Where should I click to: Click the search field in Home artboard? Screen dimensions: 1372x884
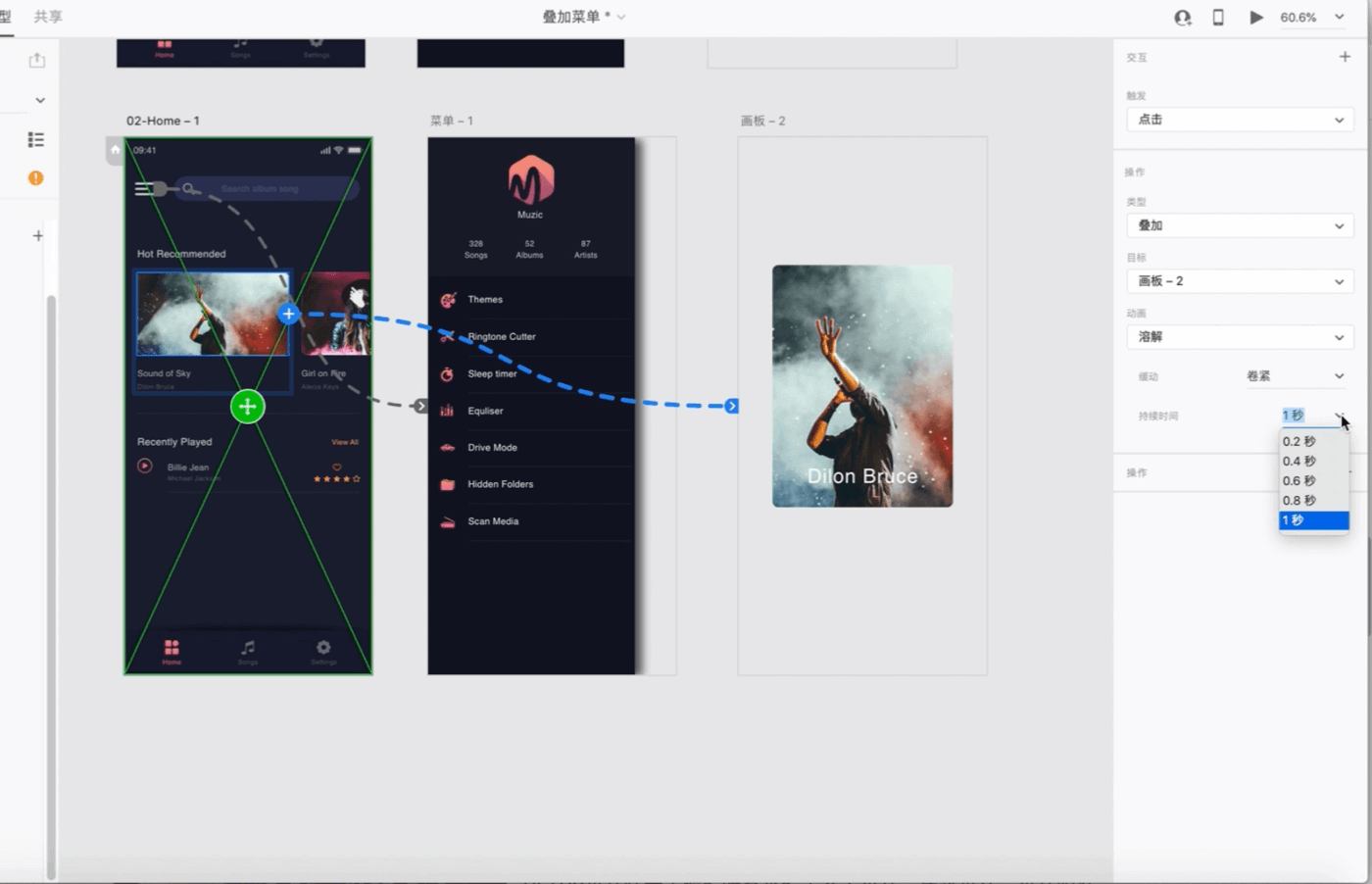[268, 188]
